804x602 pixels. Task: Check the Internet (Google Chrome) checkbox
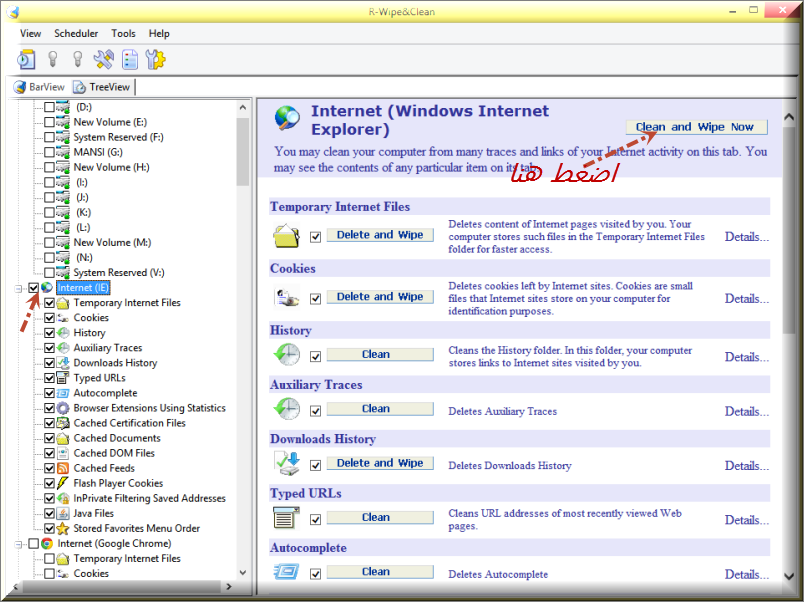(33, 544)
